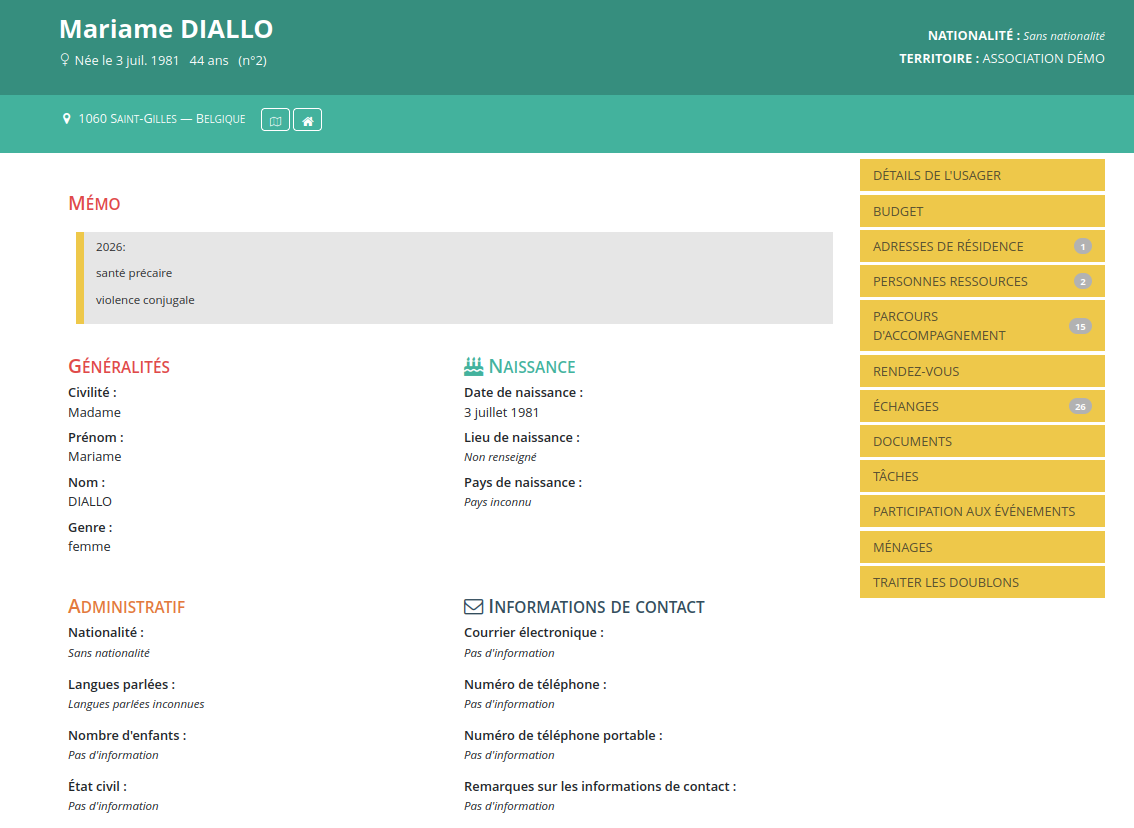This screenshot has height=828, width=1134.
Task: Click the envelope icon next to Informations de contact
Action: coord(474,607)
